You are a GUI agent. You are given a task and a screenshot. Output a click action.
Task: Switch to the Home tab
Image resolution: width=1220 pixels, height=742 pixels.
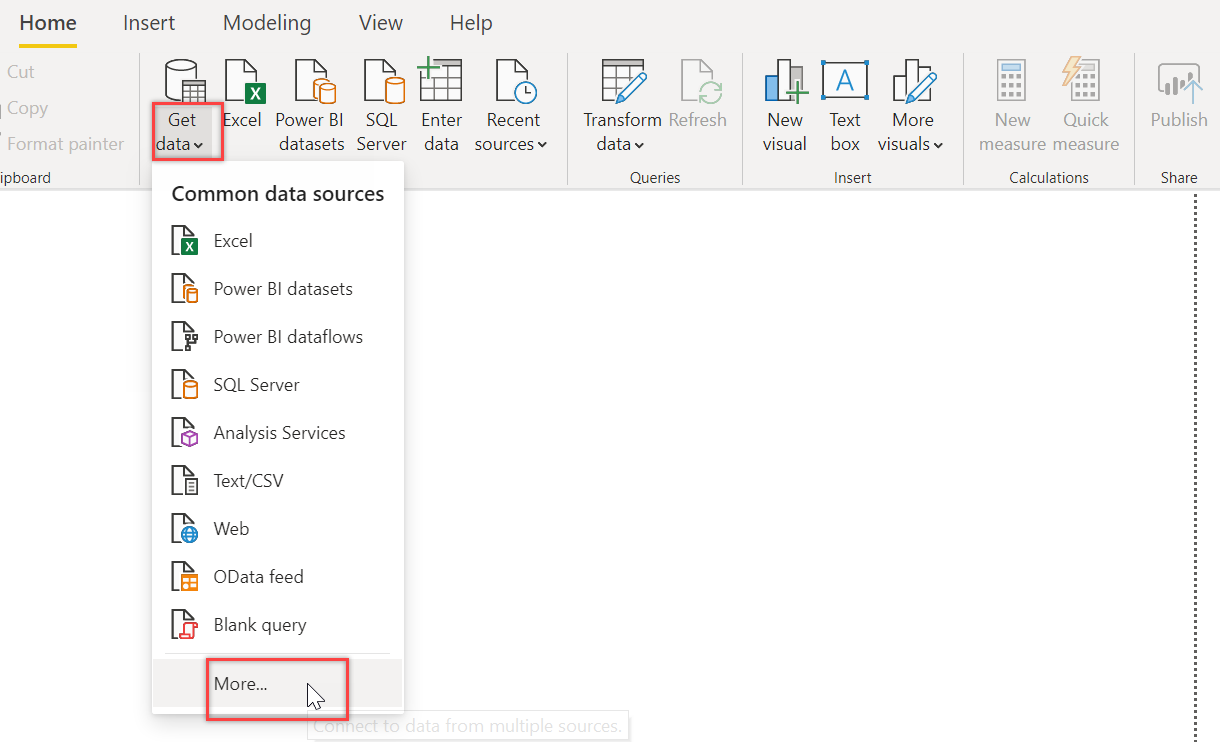[x=48, y=23]
